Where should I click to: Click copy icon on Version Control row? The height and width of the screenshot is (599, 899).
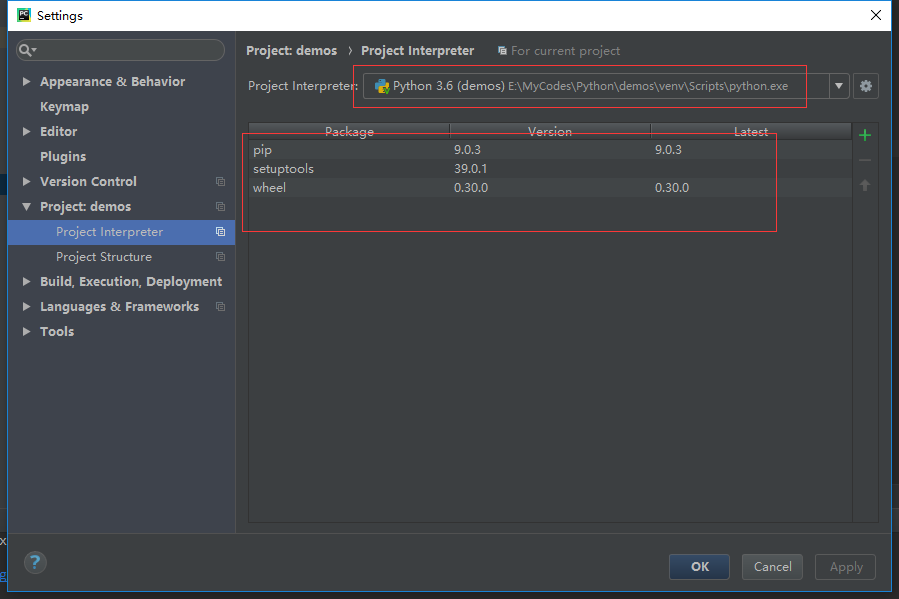[220, 182]
